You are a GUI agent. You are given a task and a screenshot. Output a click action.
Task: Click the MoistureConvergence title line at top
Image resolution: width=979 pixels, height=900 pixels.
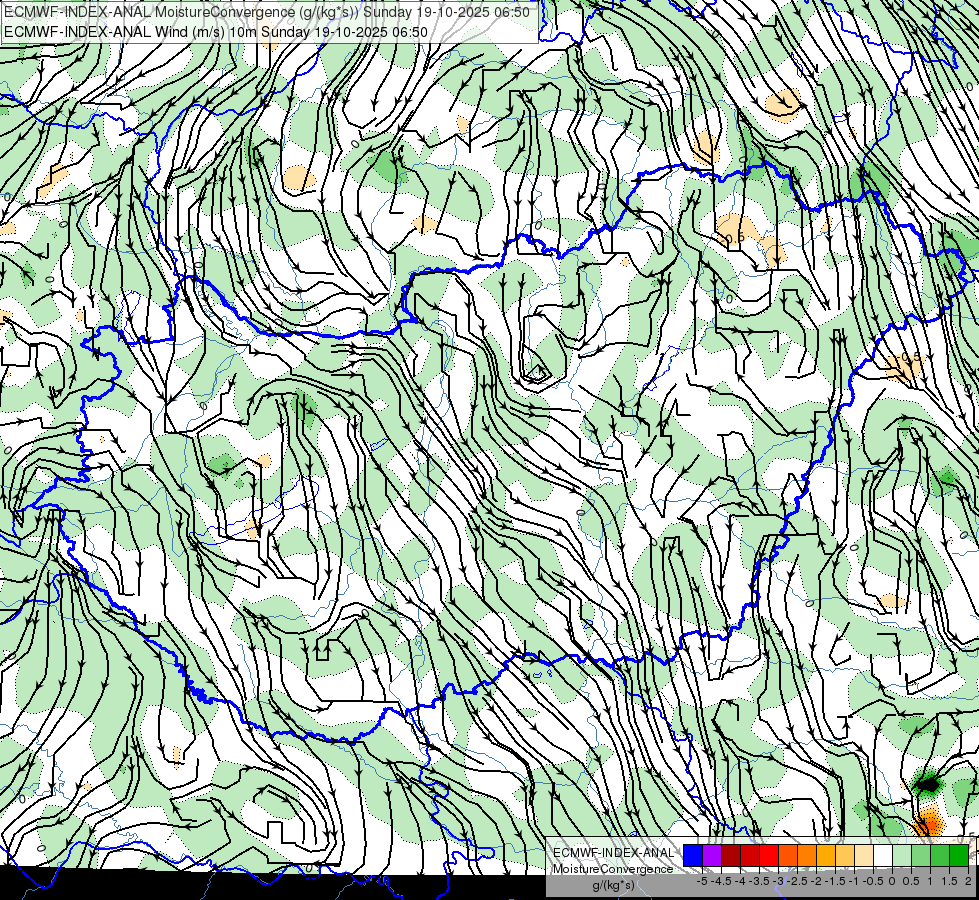tap(267, 12)
